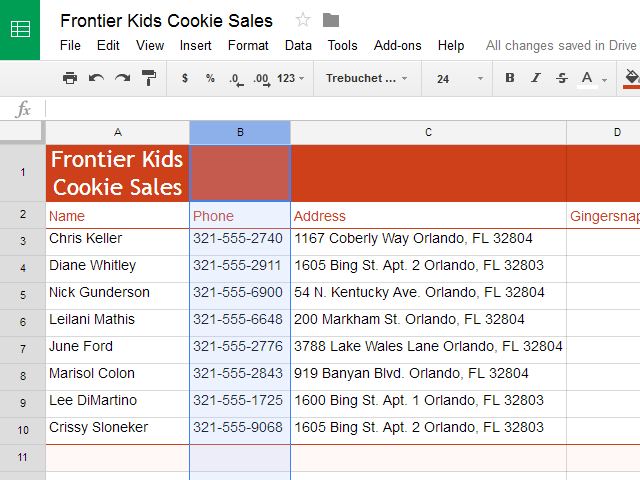
Task: Open the Add-ons menu
Action: [x=398, y=45]
